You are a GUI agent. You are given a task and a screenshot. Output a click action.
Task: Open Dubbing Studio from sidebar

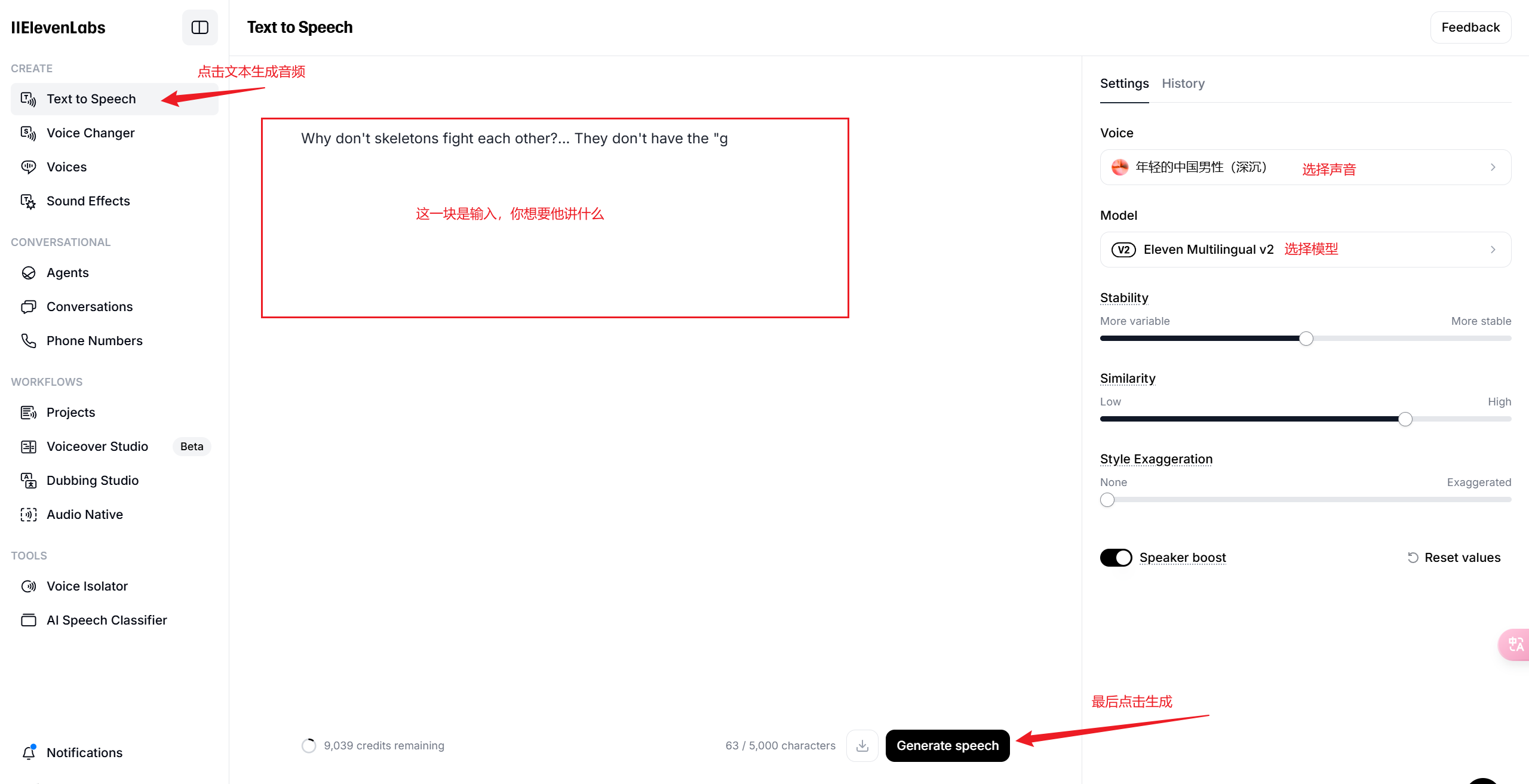(x=92, y=481)
